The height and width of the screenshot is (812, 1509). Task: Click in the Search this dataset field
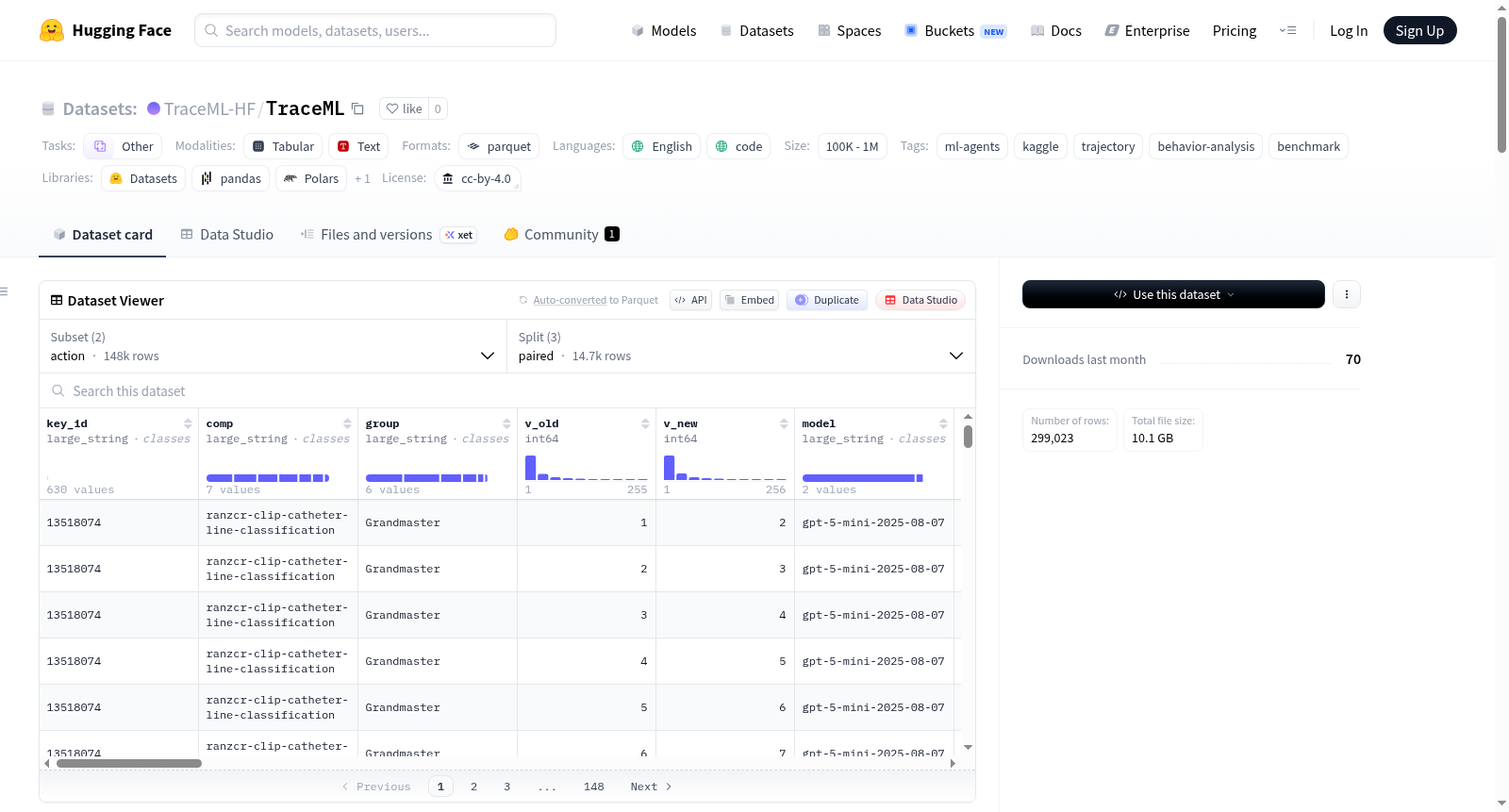tap(507, 390)
